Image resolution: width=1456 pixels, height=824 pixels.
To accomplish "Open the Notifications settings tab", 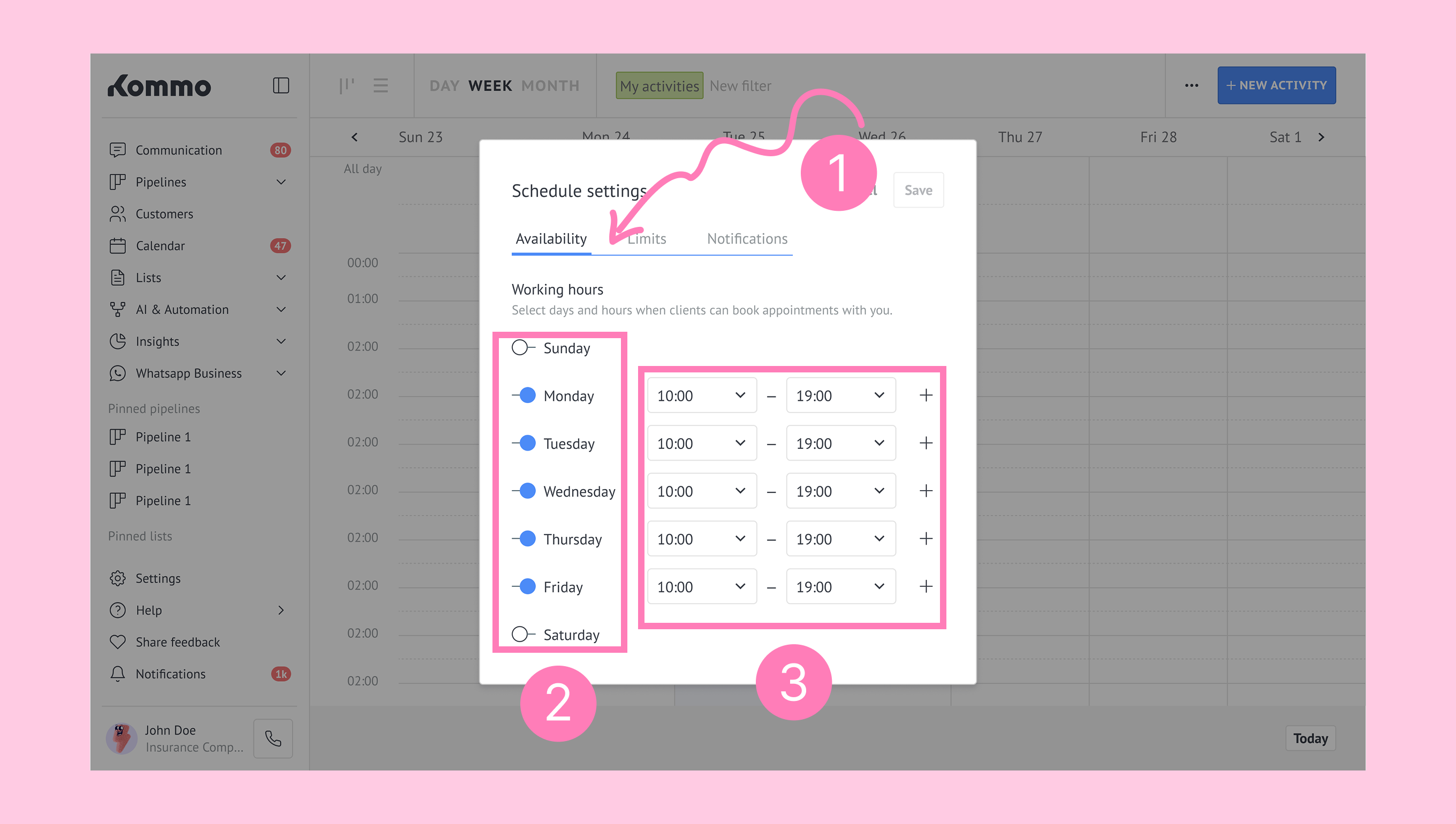I will pyautogui.click(x=747, y=239).
